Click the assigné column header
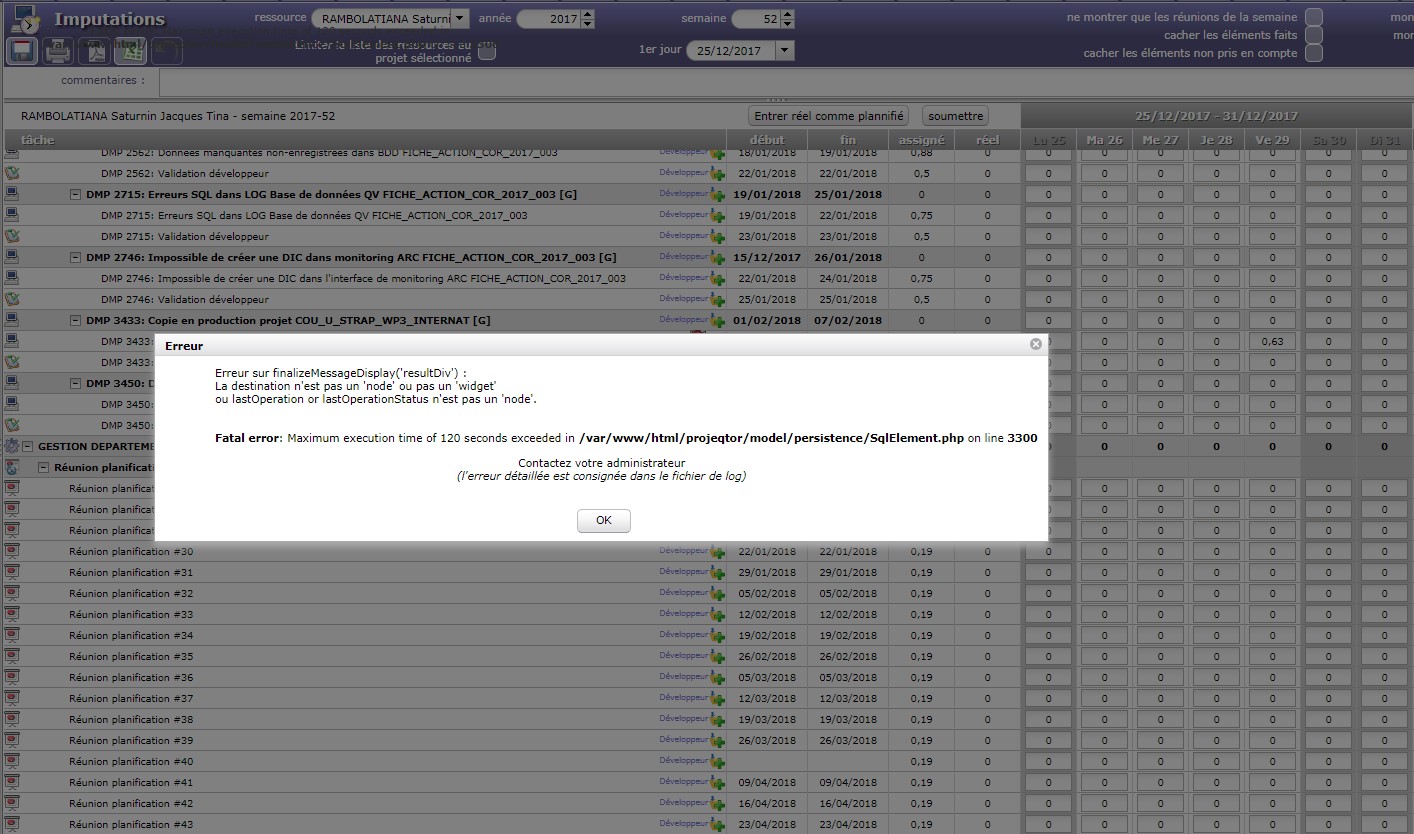Image resolution: width=1414 pixels, height=834 pixels. tap(921, 140)
